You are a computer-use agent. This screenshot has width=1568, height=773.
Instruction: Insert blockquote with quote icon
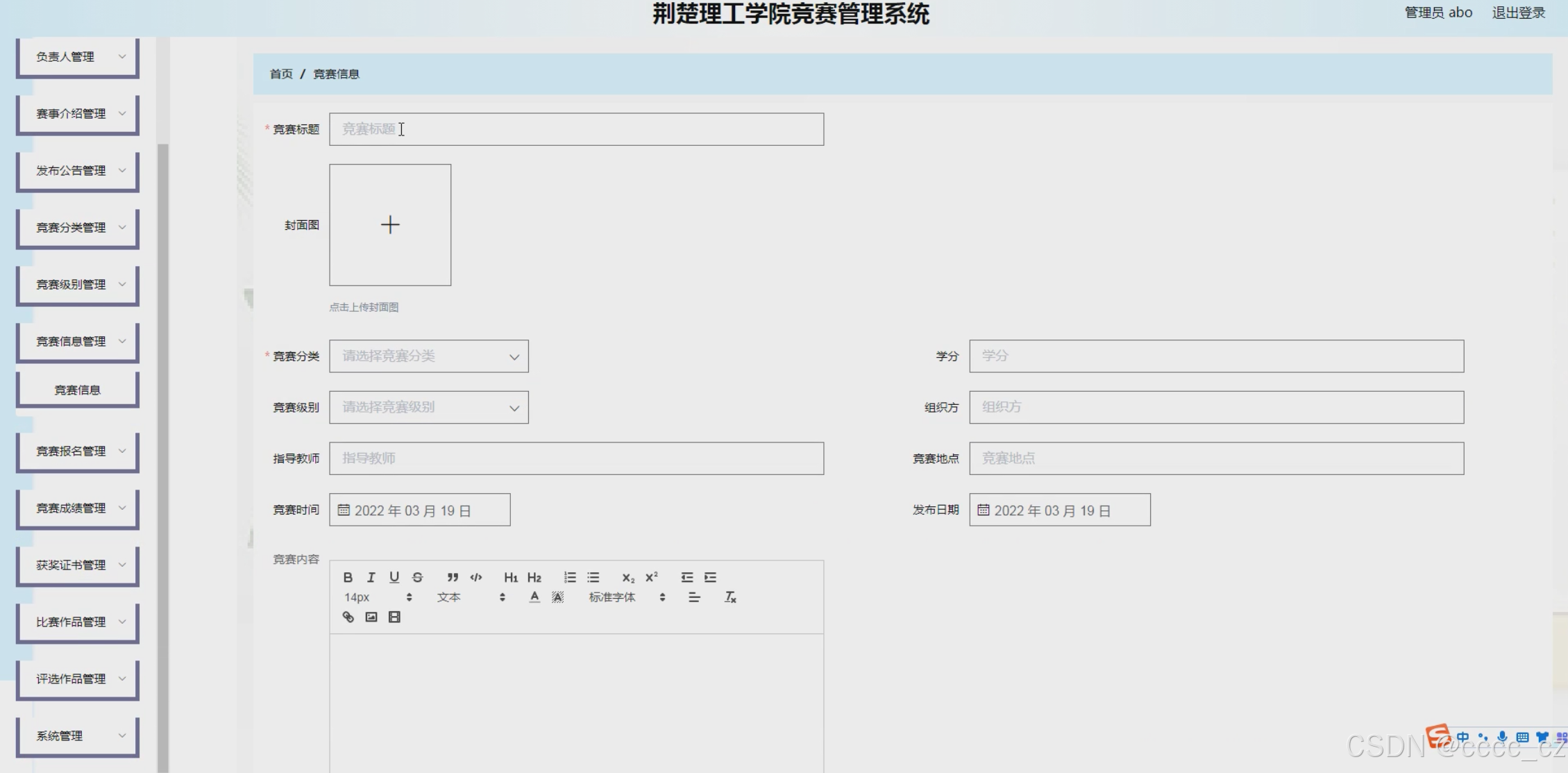[453, 577]
